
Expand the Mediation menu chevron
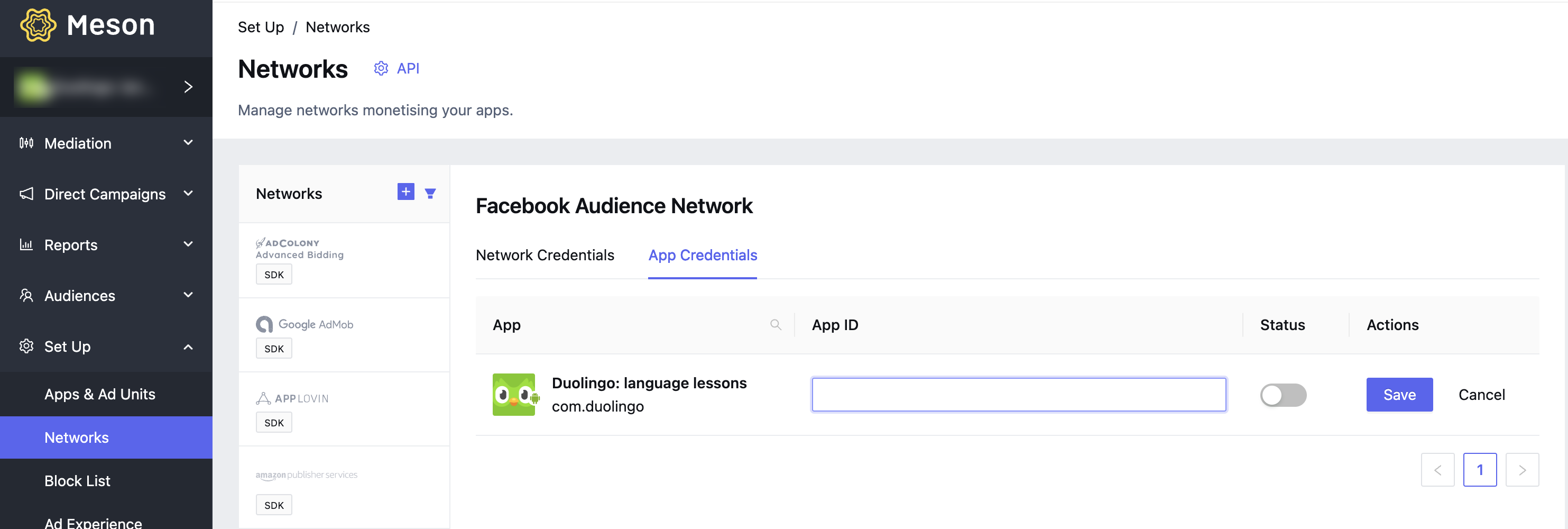point(188,142)
